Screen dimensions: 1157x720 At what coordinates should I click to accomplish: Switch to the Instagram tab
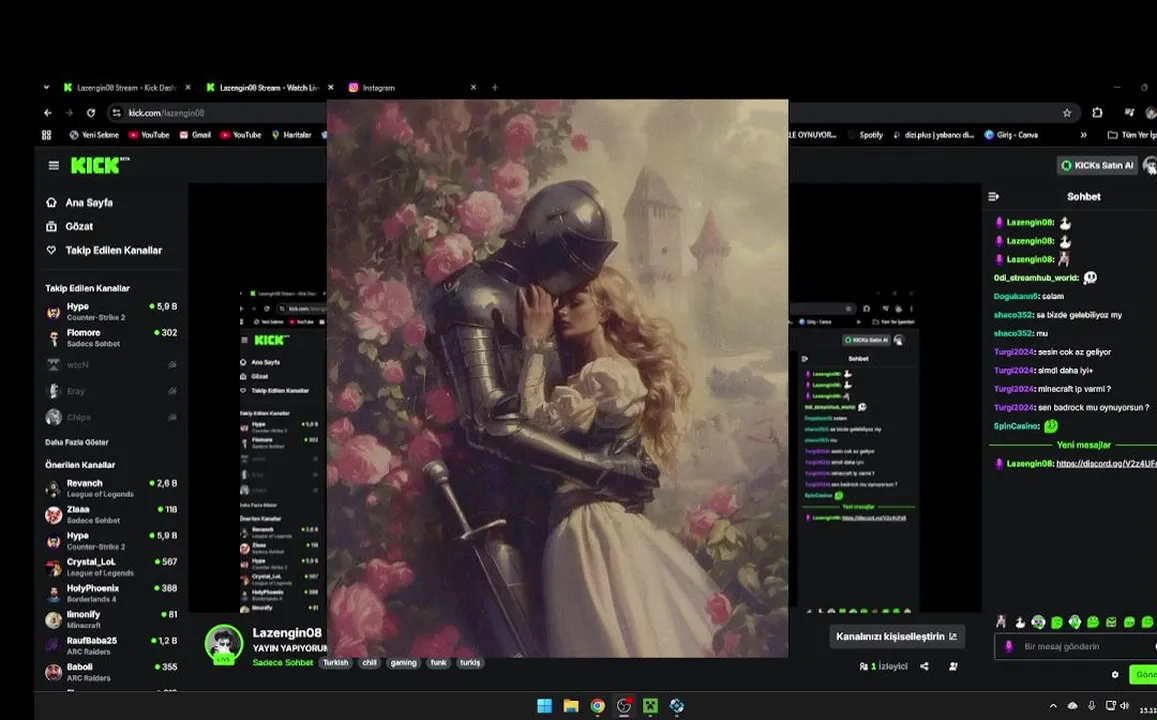point(379,87)
